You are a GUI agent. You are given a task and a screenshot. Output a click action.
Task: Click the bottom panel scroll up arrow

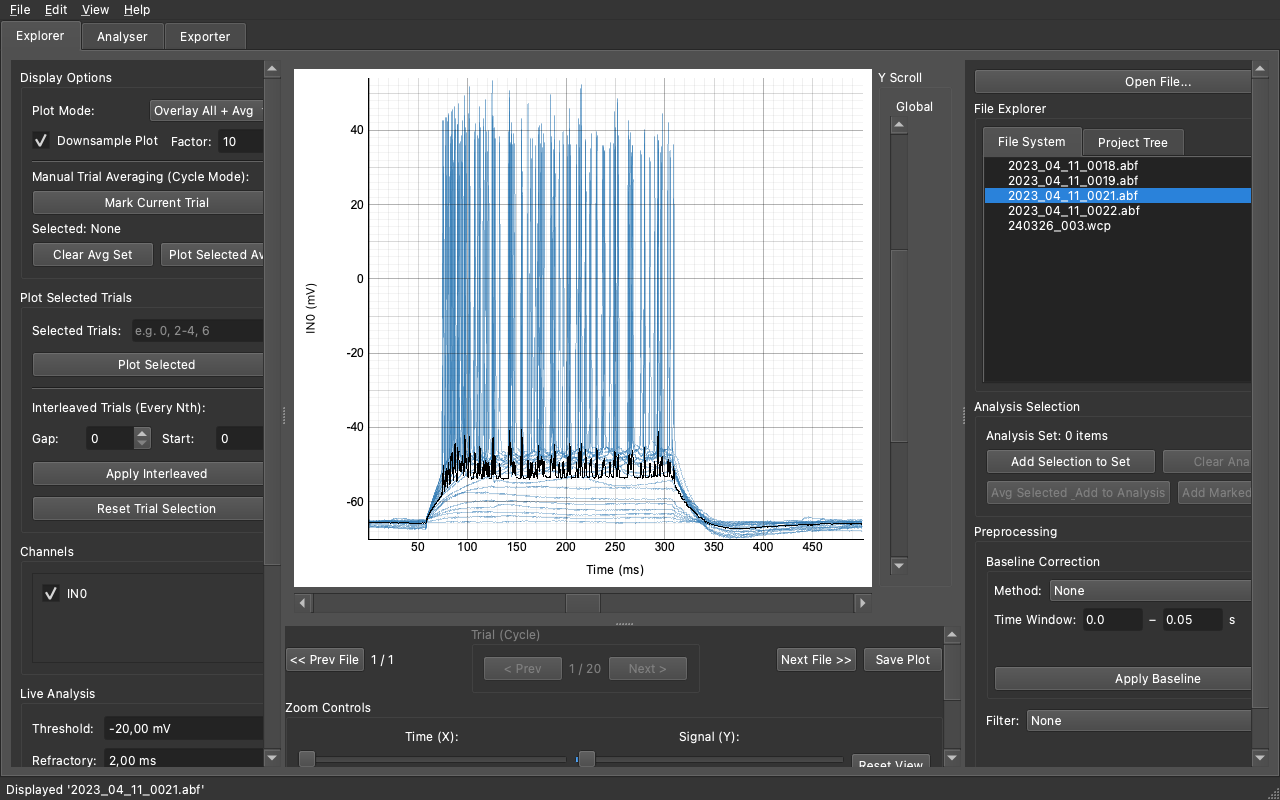coord(952,635)
